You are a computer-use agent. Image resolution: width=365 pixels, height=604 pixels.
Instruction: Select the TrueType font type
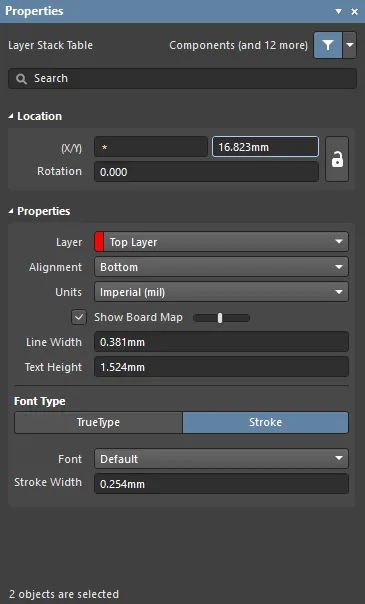pyautogui.click(x=98, y=422)
